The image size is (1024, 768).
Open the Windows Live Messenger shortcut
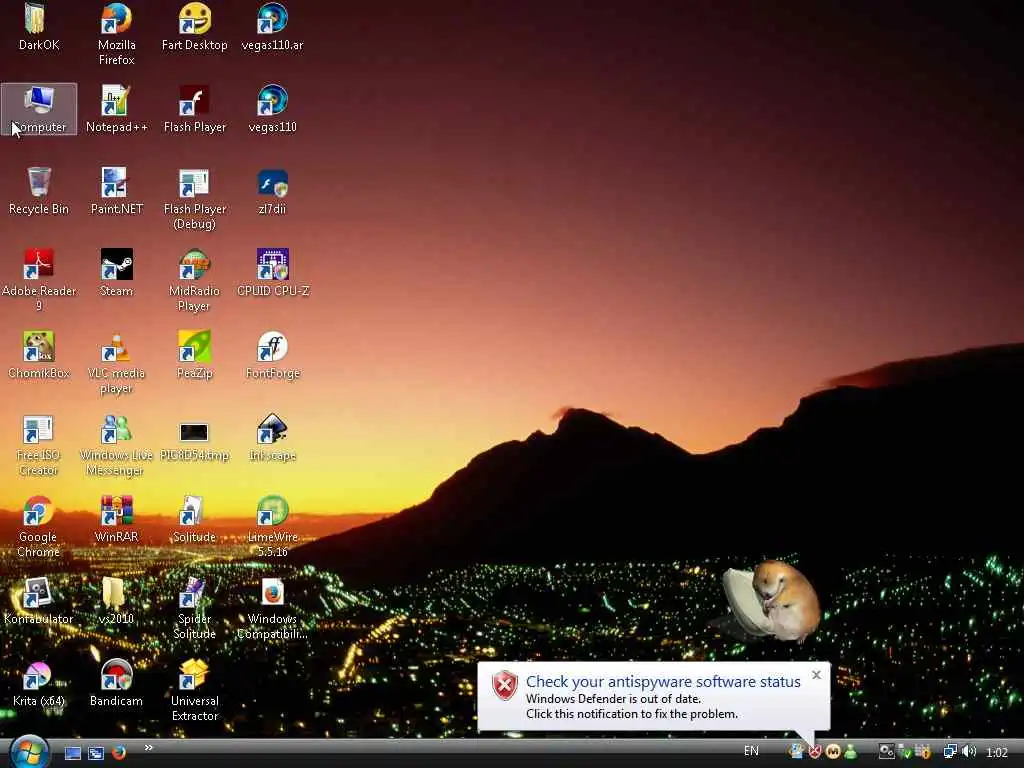(x=116, y=445)
